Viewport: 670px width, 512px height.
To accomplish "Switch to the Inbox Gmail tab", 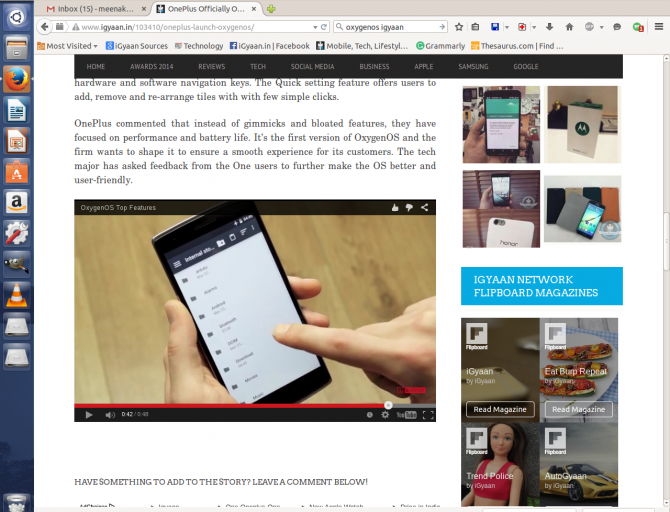I will tap(96, 8).
